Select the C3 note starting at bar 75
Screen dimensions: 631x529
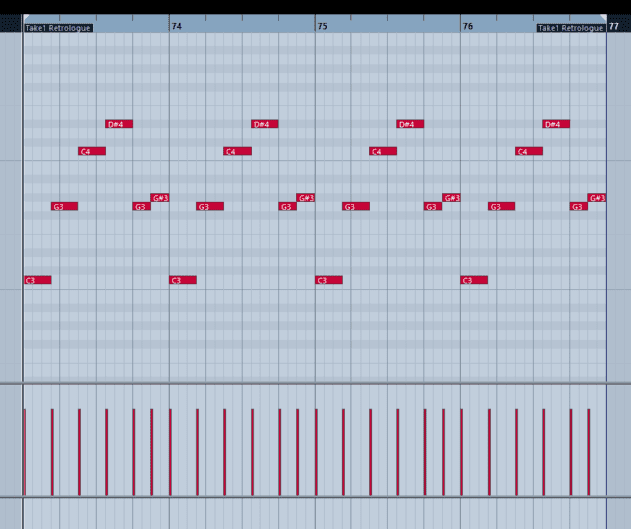pos(329,280)
